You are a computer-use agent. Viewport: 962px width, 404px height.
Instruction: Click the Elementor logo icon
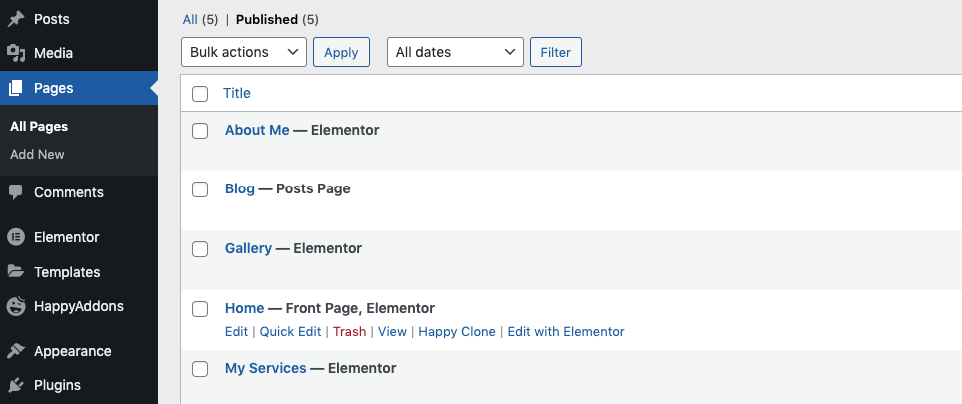coord(16,237)
